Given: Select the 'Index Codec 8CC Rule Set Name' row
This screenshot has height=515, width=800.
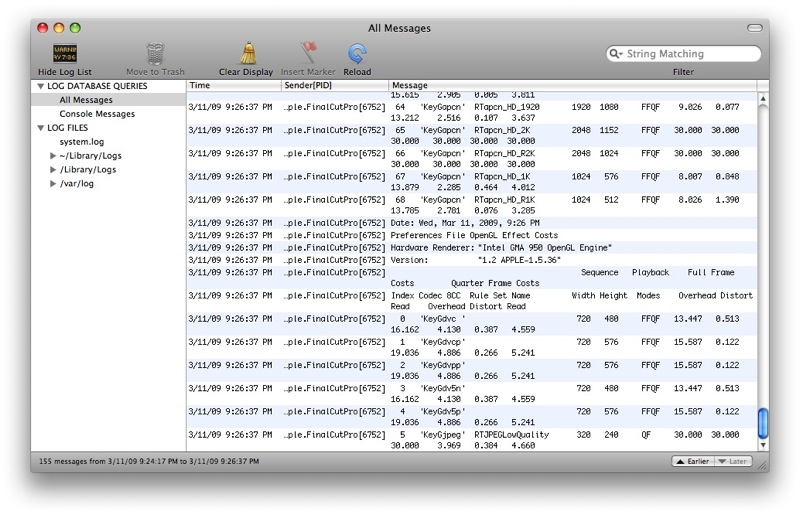Looking at the screenshot, I should click(x=472, y=301).
